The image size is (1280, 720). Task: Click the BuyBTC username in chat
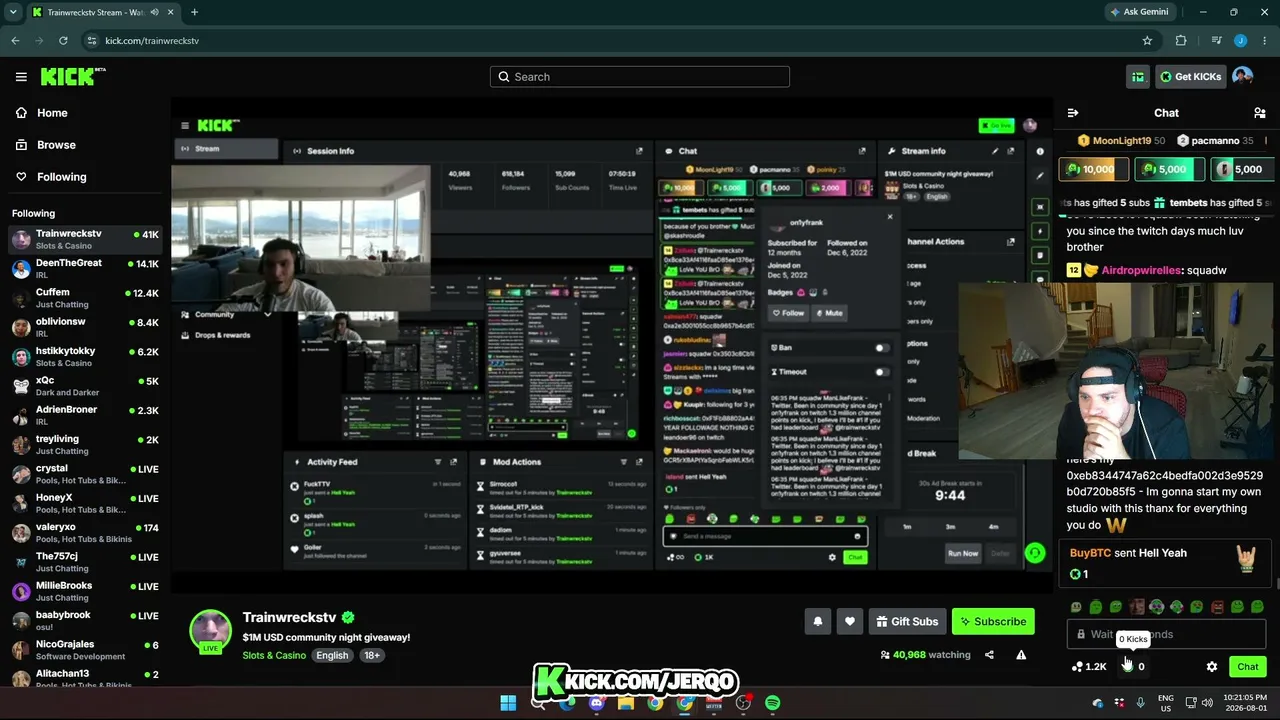coord(1089,553)
